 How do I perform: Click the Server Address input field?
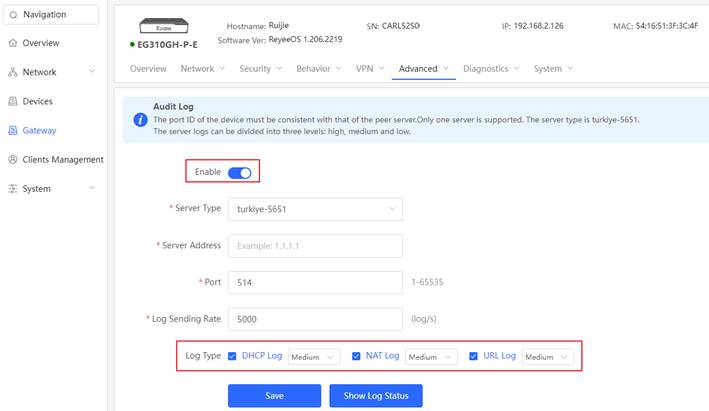[x=315, y=246]
